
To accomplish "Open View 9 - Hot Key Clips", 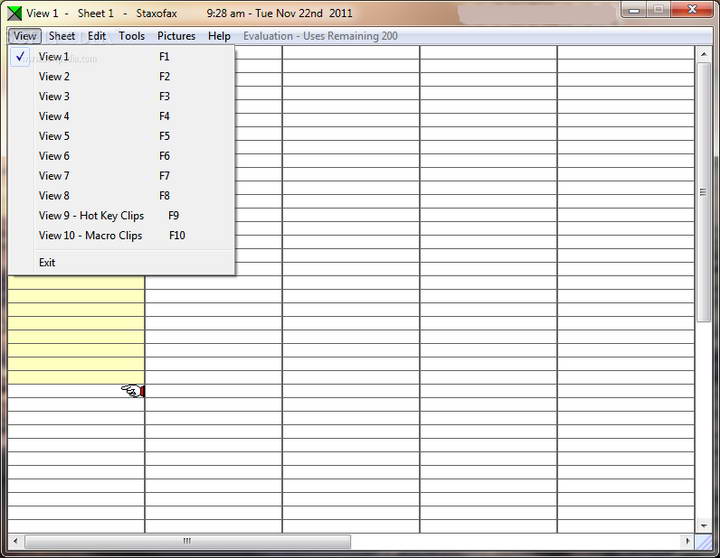I will [x=122, y=215].
